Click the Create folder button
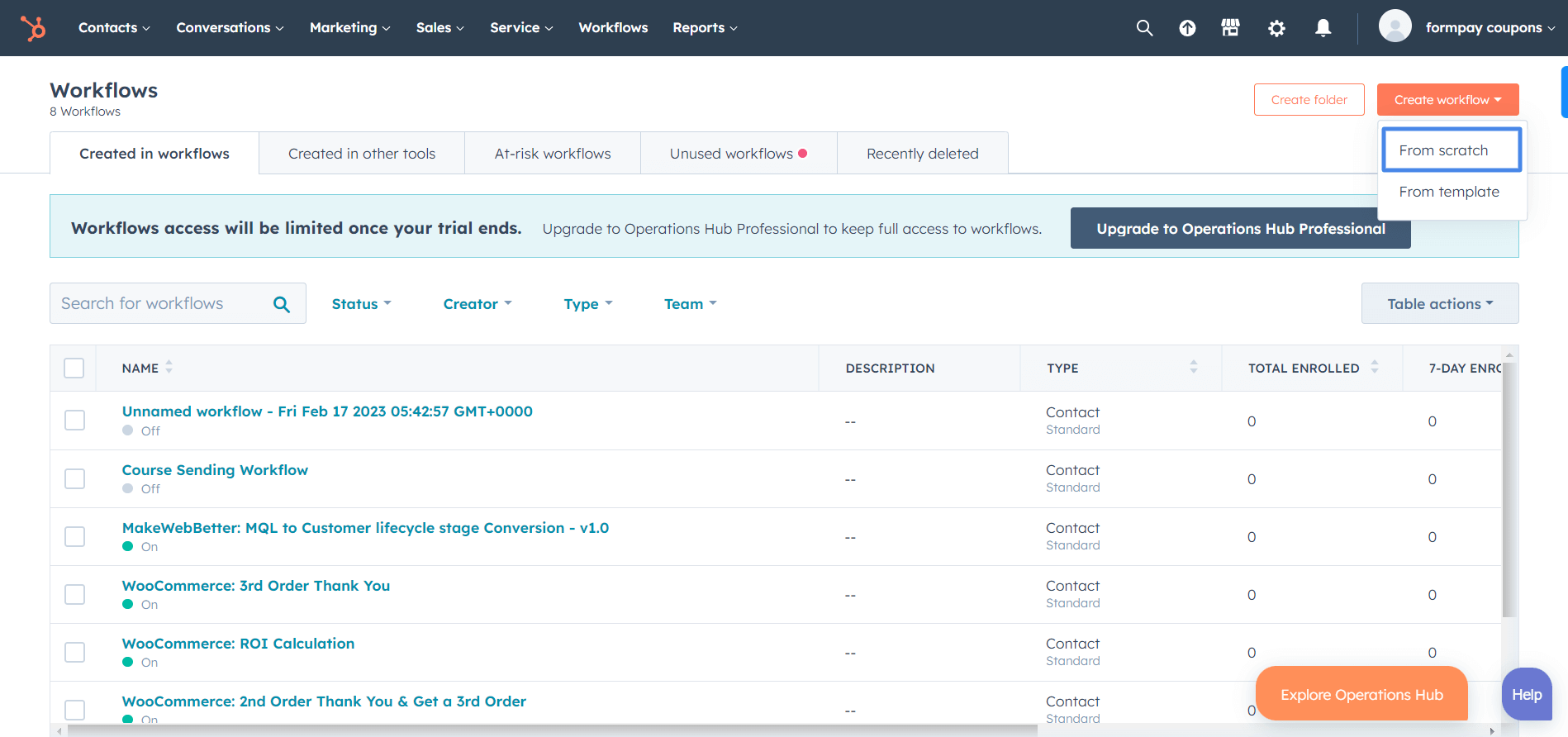 [1309, 100]
